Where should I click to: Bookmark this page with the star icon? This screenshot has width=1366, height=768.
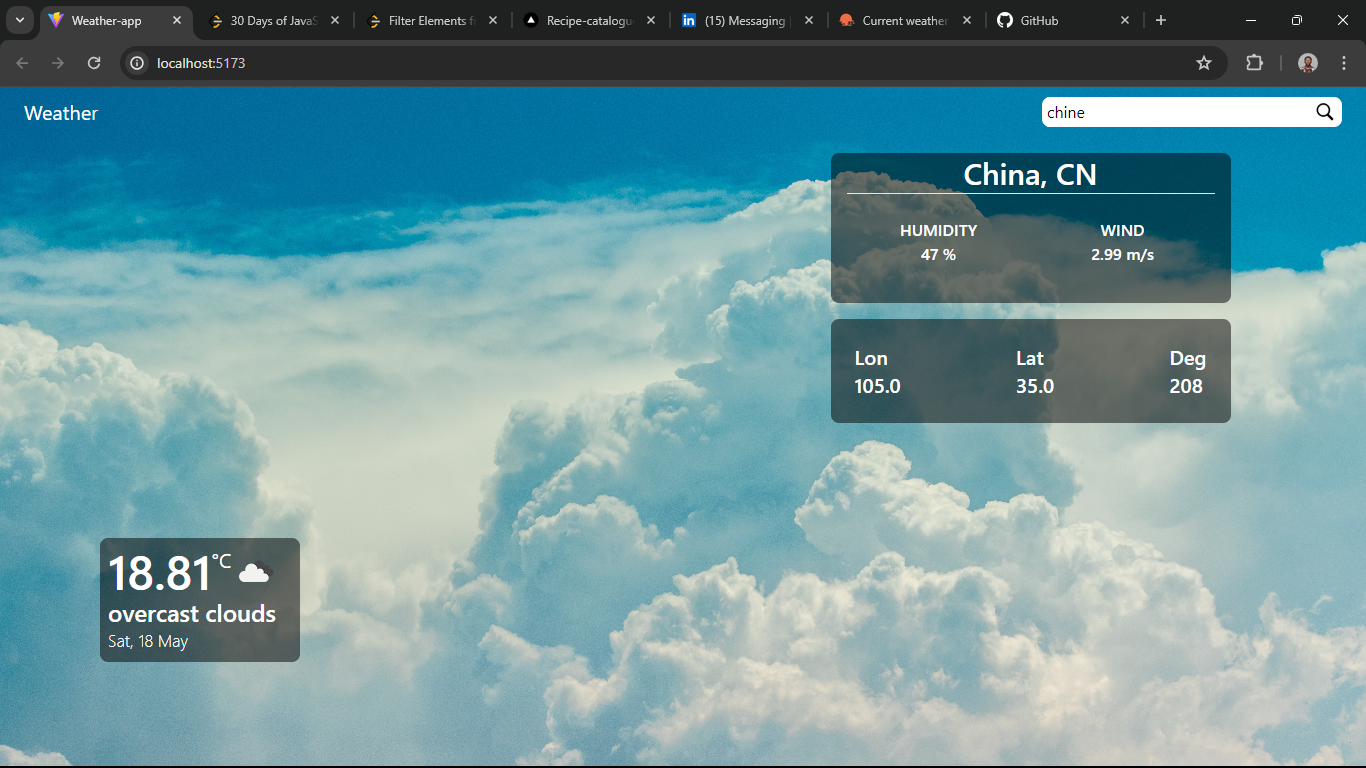tap(1204, 63)
